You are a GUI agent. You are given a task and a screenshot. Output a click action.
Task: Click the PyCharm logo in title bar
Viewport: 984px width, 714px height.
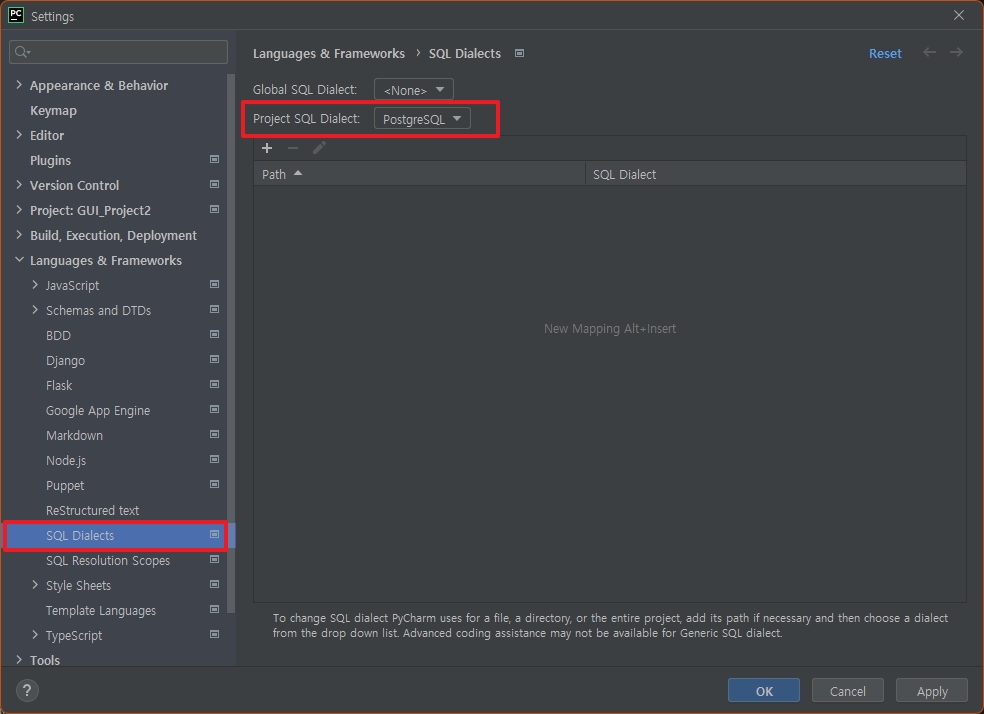click(16, 15)
